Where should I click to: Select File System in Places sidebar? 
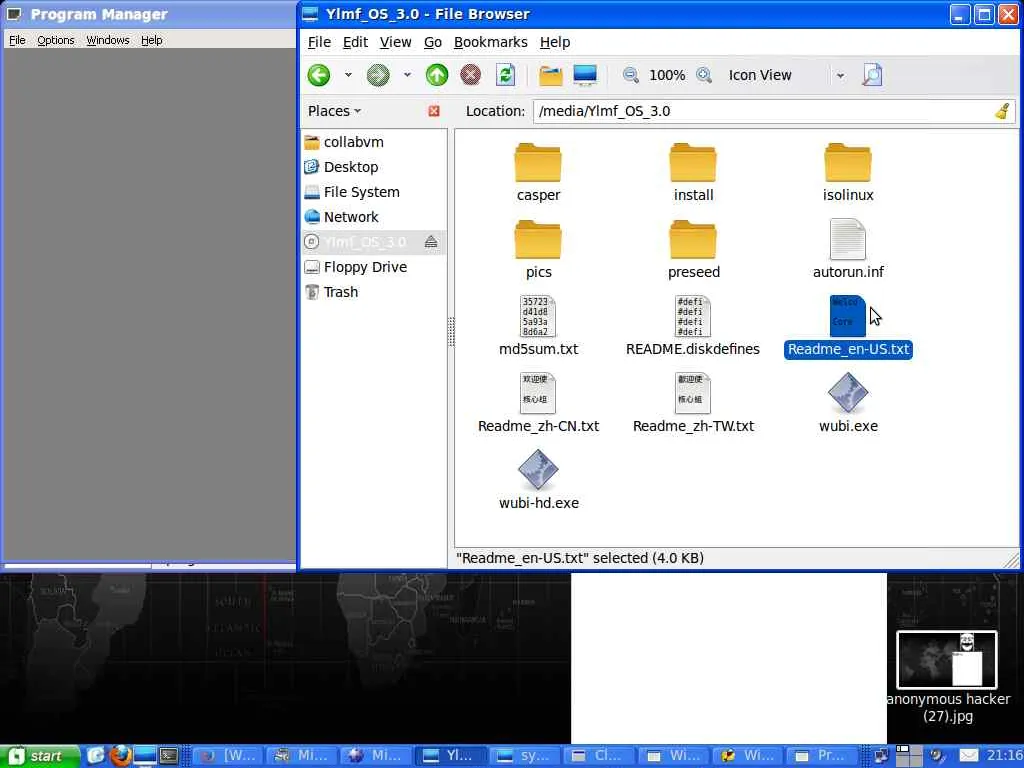tap(374, 192)
